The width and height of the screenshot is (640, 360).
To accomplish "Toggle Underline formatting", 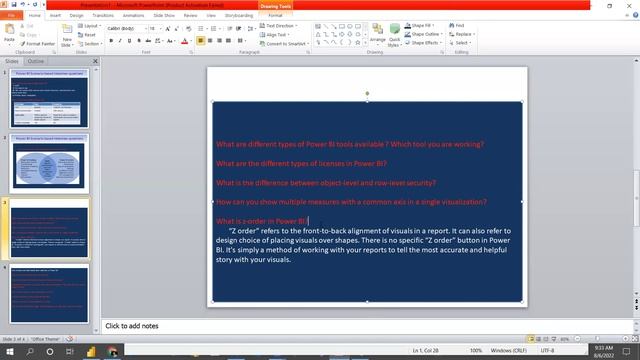I will (129, 41).
